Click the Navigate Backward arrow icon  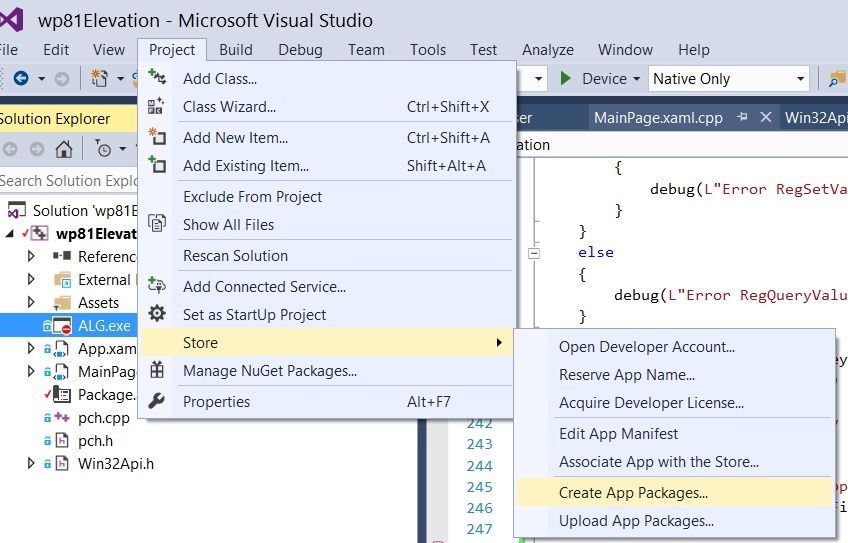coord(21,78)
